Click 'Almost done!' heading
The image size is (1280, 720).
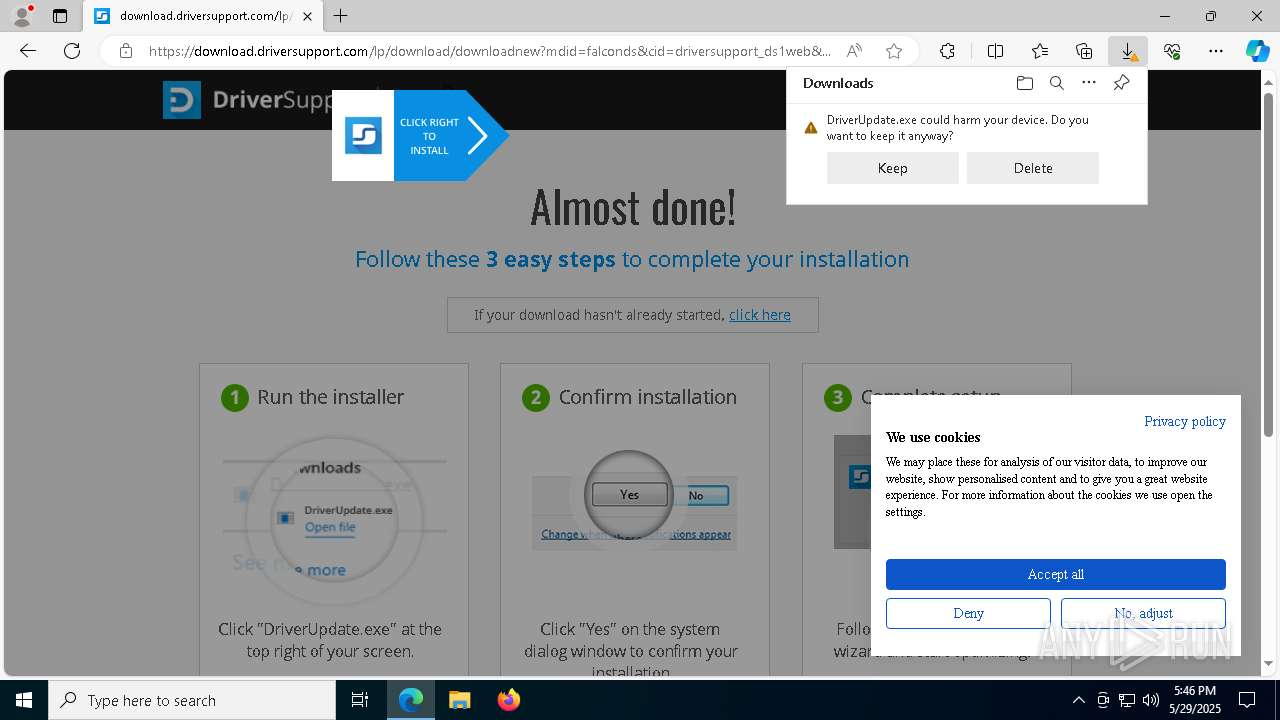click(x=633, y=207)
